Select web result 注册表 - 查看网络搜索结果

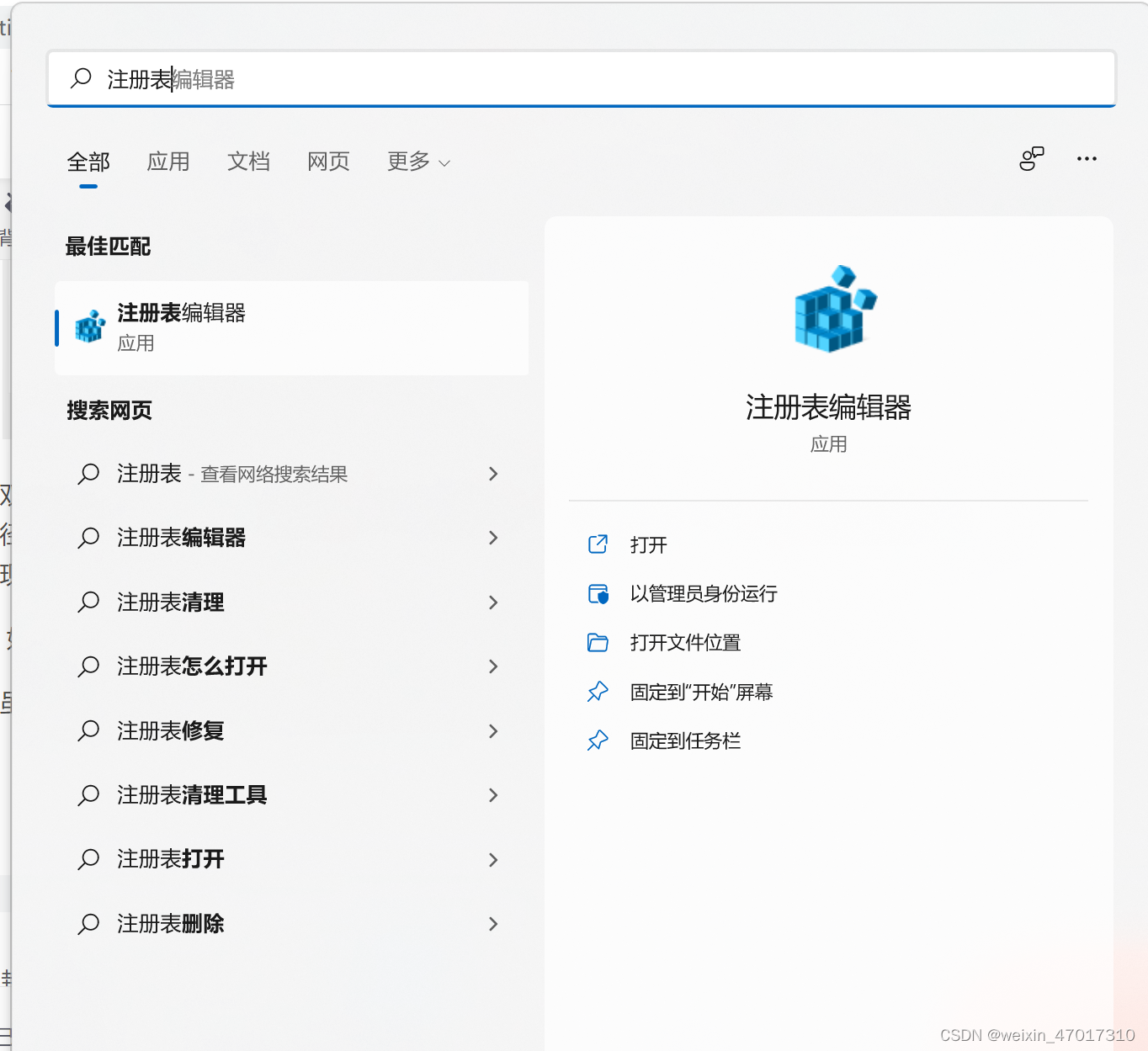[292, 474]
